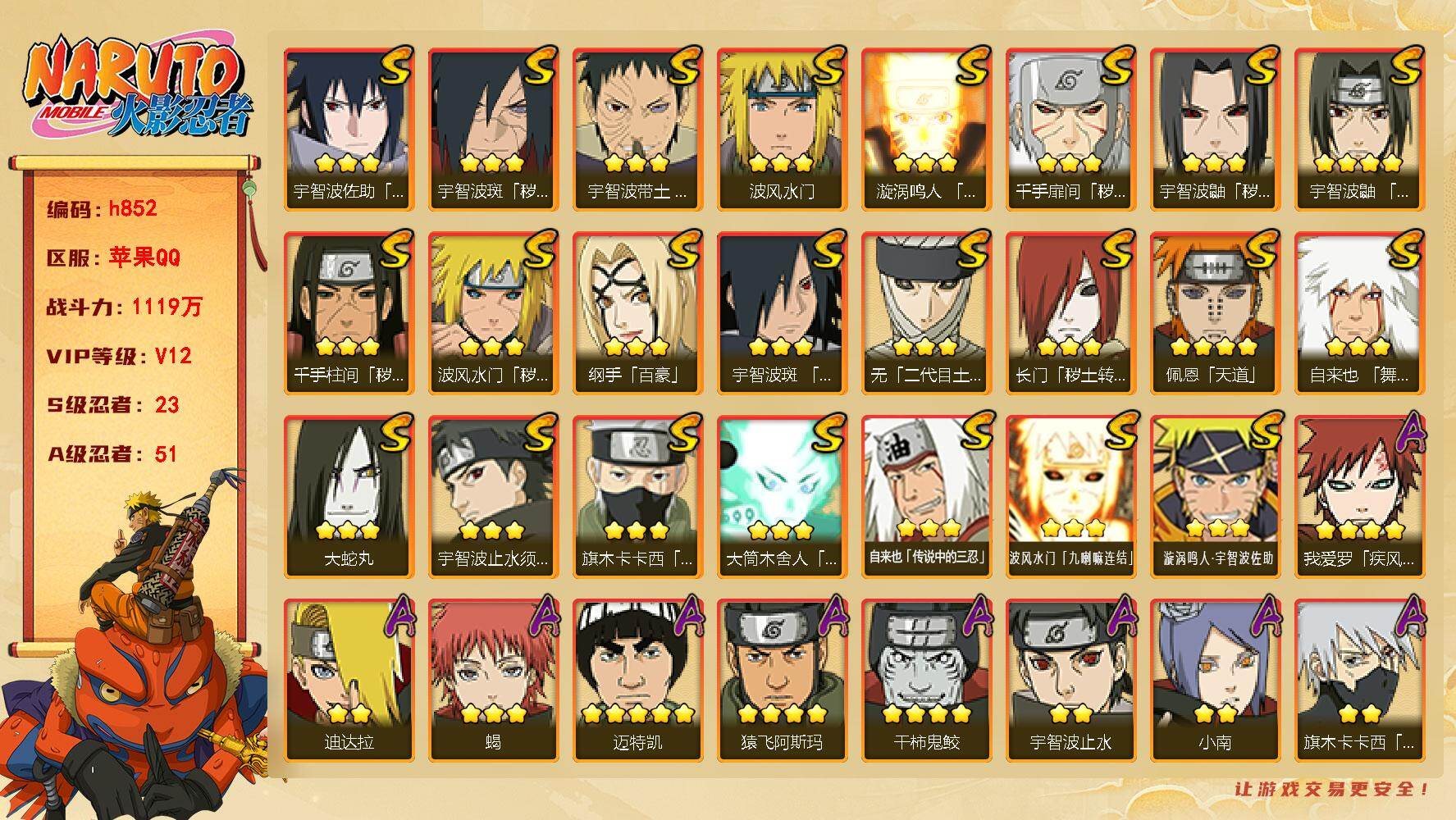
Task: Select the 迈特凯 A-rank card
Action: pyautogui.click(x=638, y=680)
